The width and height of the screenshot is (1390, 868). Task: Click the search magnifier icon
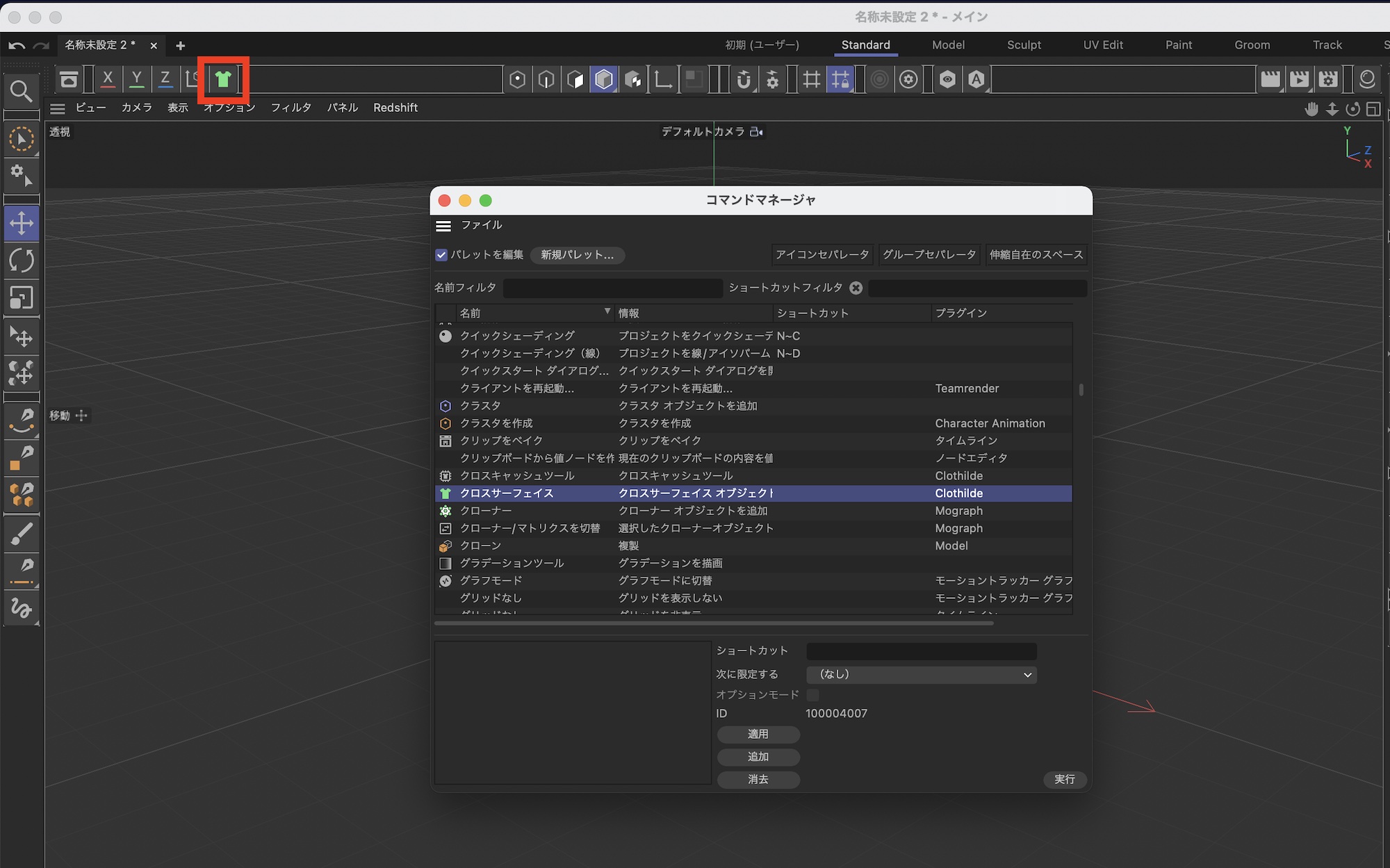21,90
